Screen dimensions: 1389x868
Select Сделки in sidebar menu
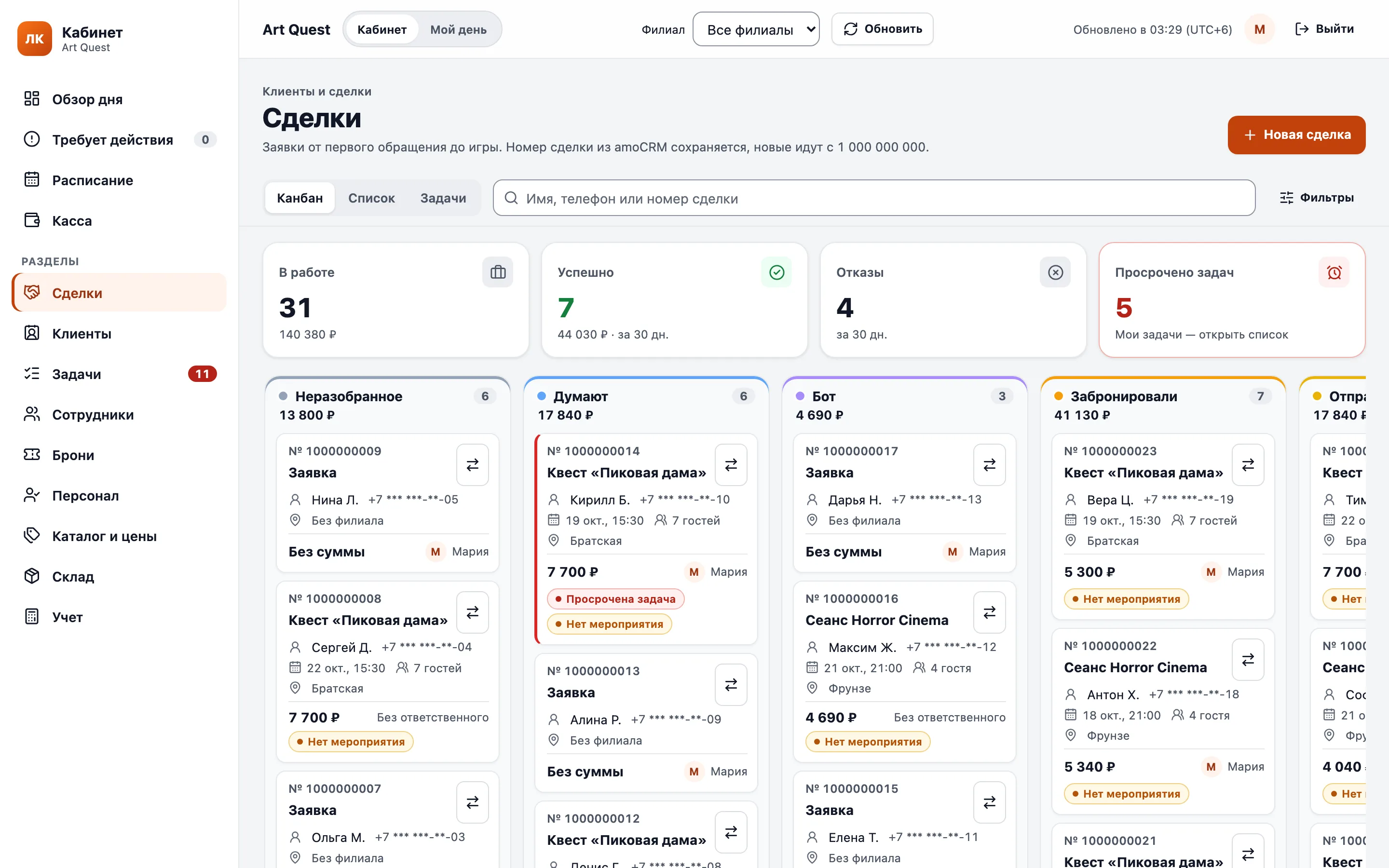pos(119,293)
